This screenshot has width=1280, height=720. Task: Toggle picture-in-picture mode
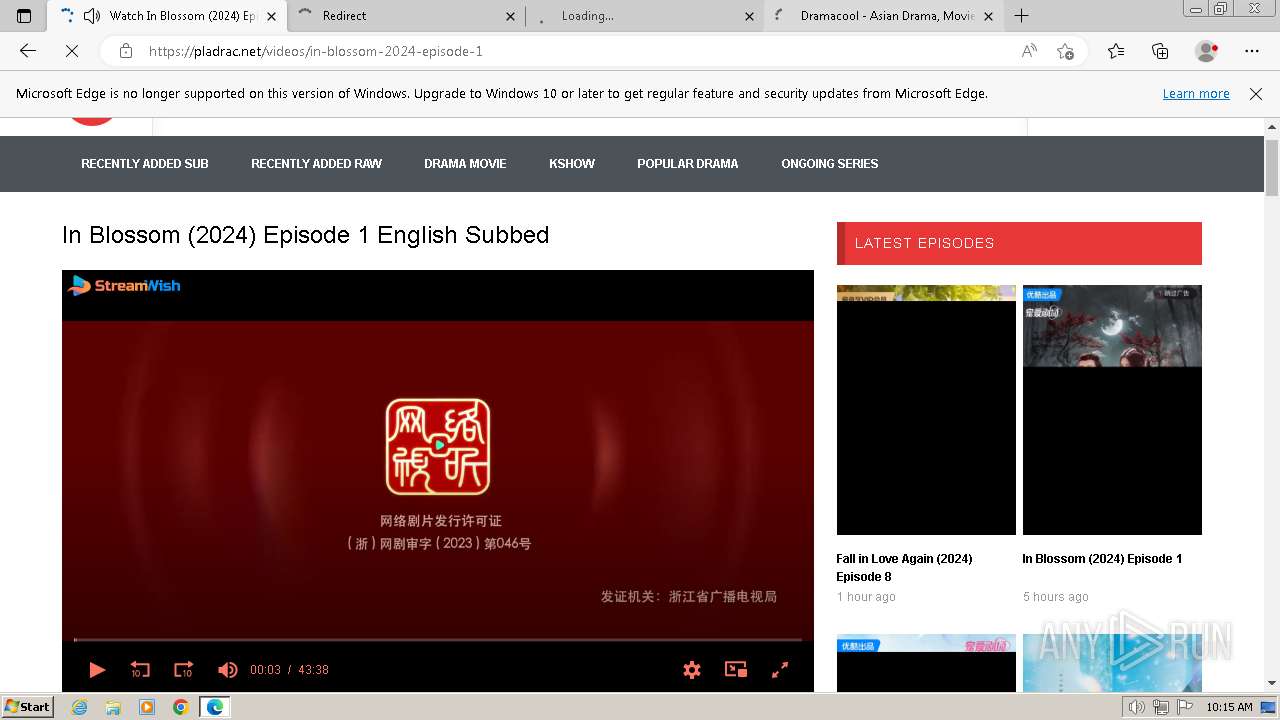pos(736,670)
